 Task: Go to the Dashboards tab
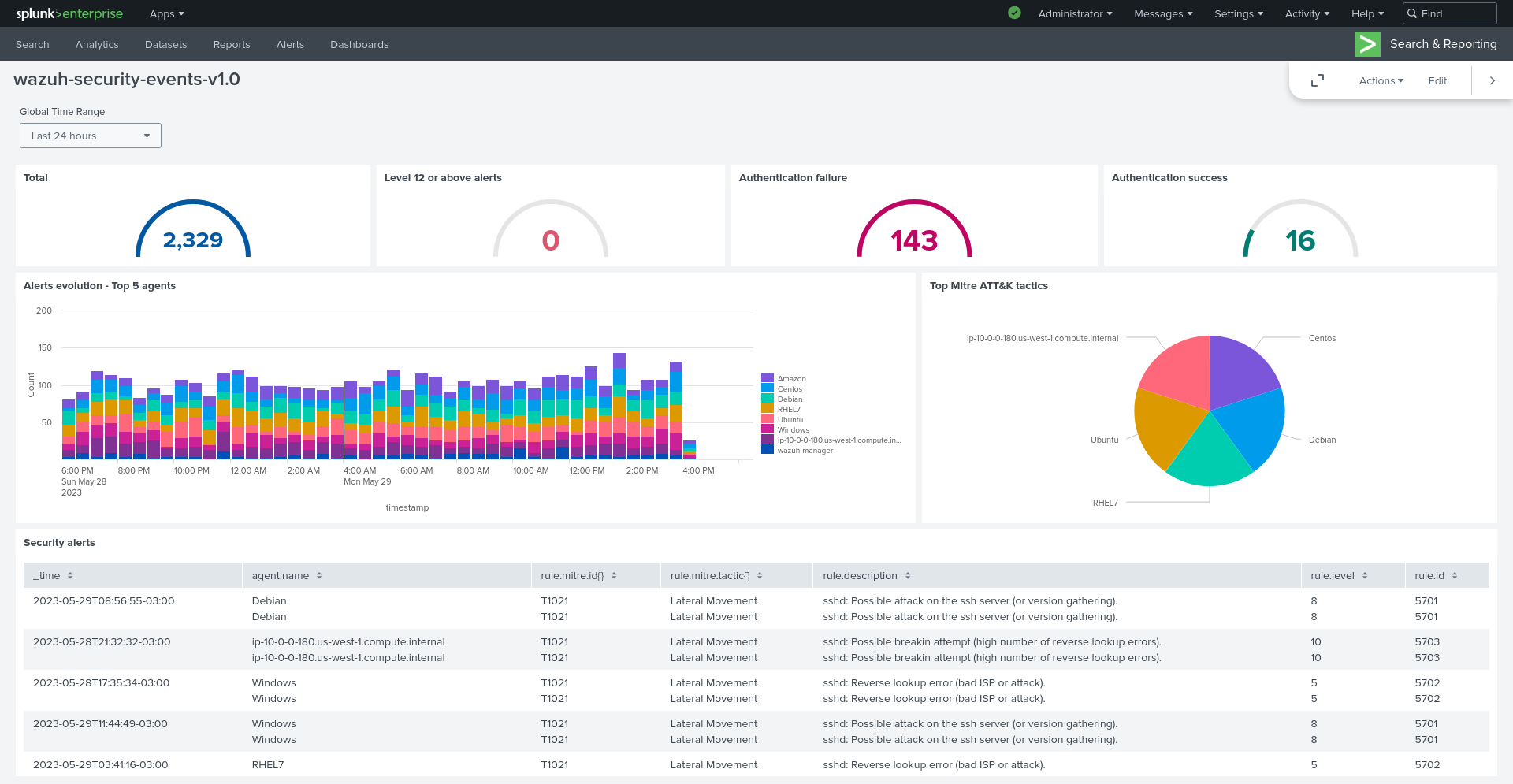[x=359, y=45]
